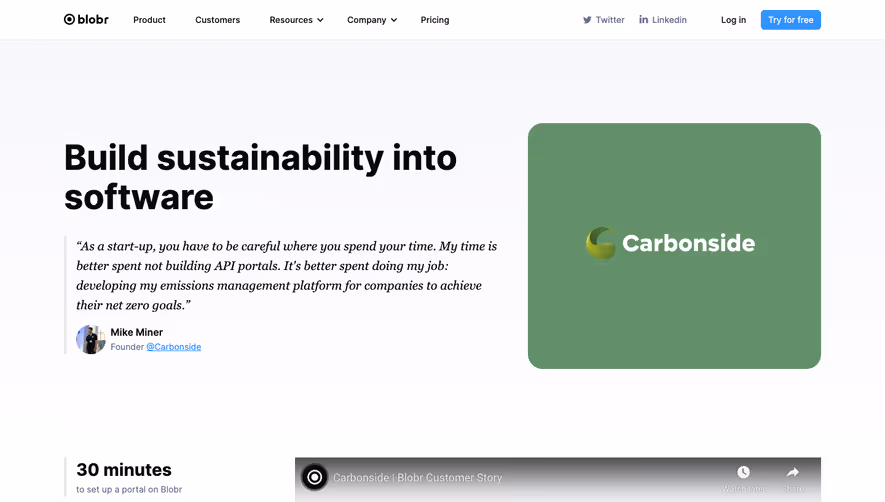Click the Carbonside logo card
Image resolution: width=885 pixels, height=502 pixels.
tap(674, 246)
